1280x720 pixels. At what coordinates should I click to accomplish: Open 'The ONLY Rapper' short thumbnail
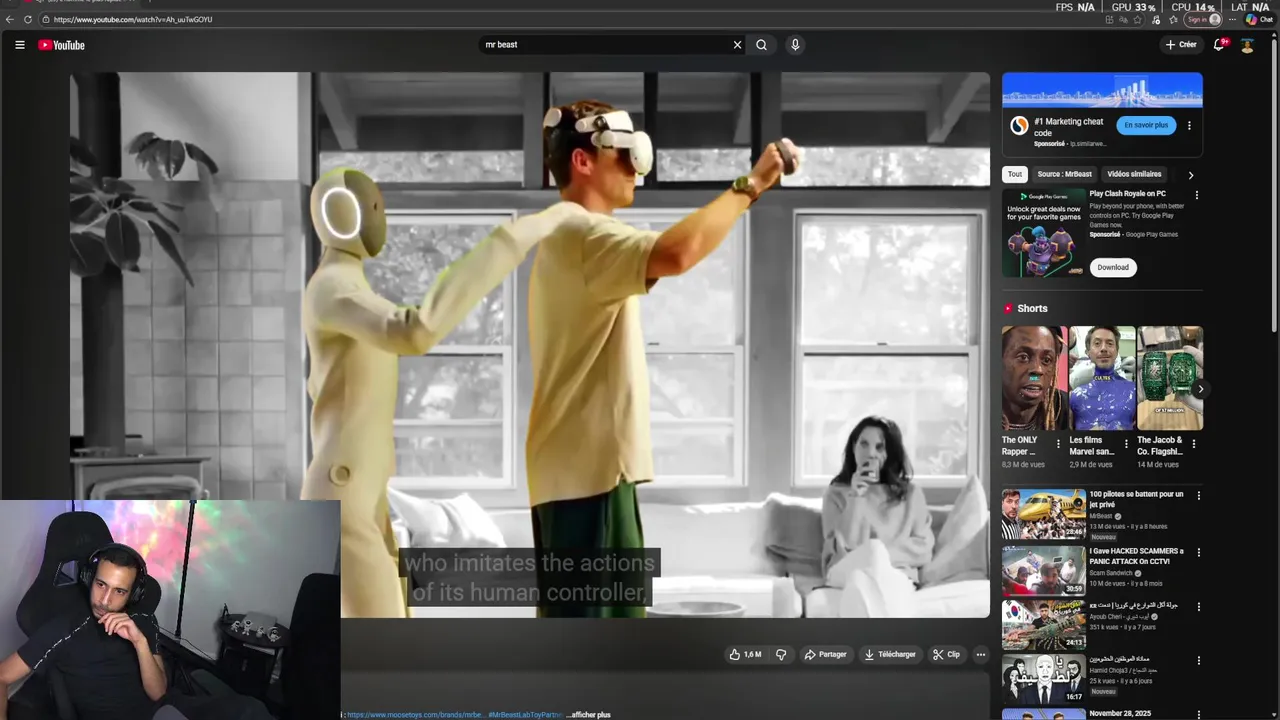point(1034,378)
